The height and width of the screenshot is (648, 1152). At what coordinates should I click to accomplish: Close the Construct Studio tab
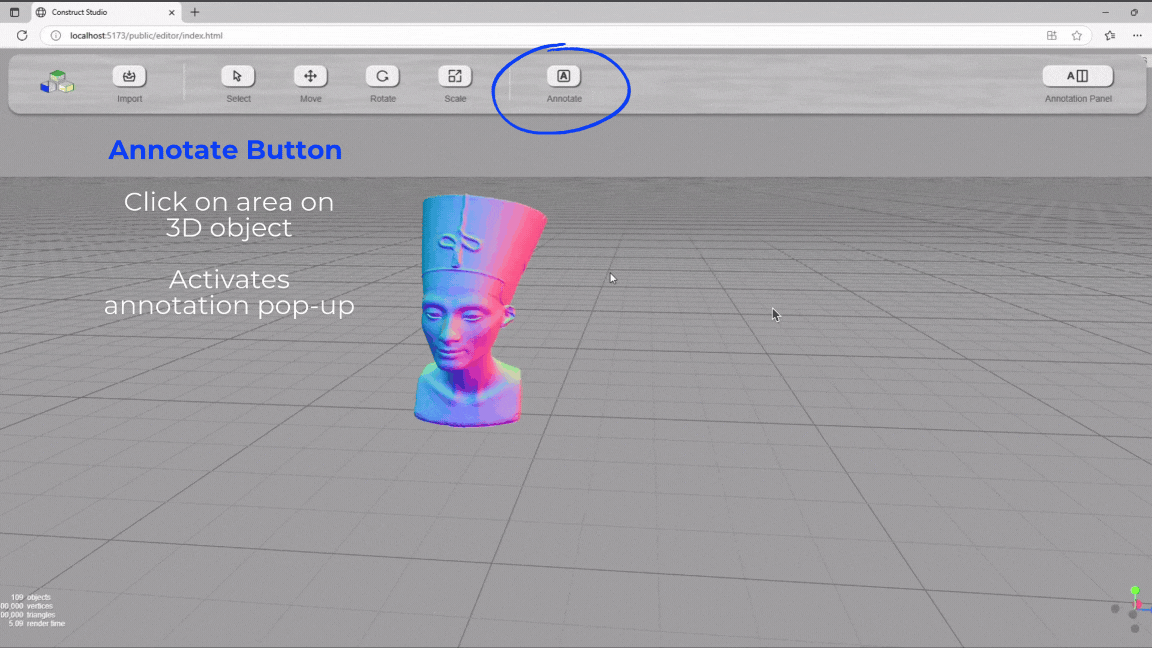pyautogui.click(x=171, y=12)
